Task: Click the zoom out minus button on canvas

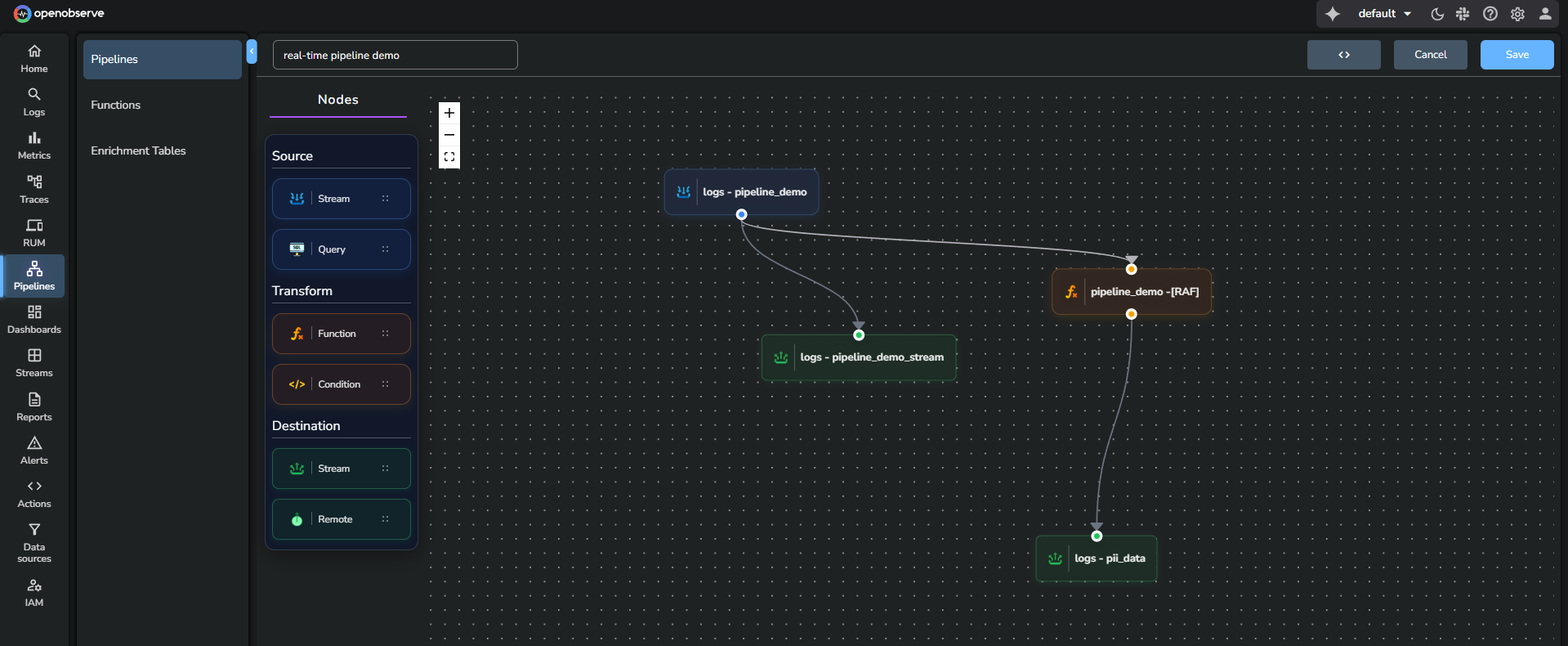Action: click(449, 135)
